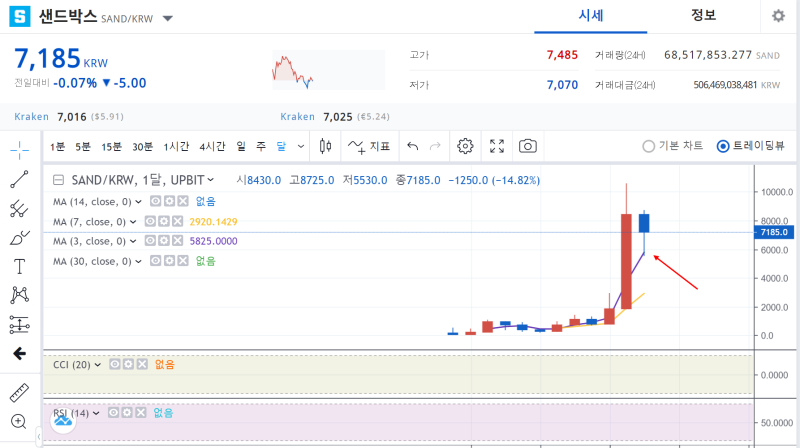Screen dimensions: 800x448
Task: Take a chart snapshot with camera icon
Action: pos(528,146)
